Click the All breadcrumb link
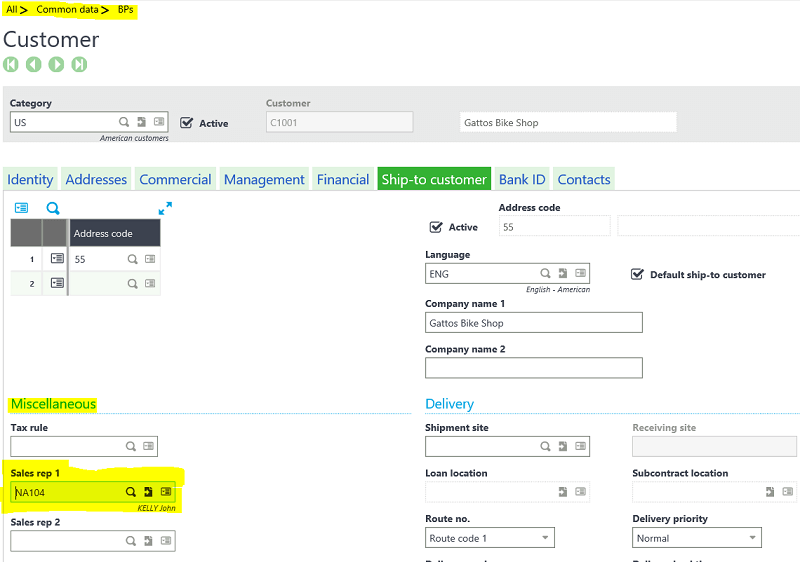This screenshot has width=800, height=562. point(12,9)
